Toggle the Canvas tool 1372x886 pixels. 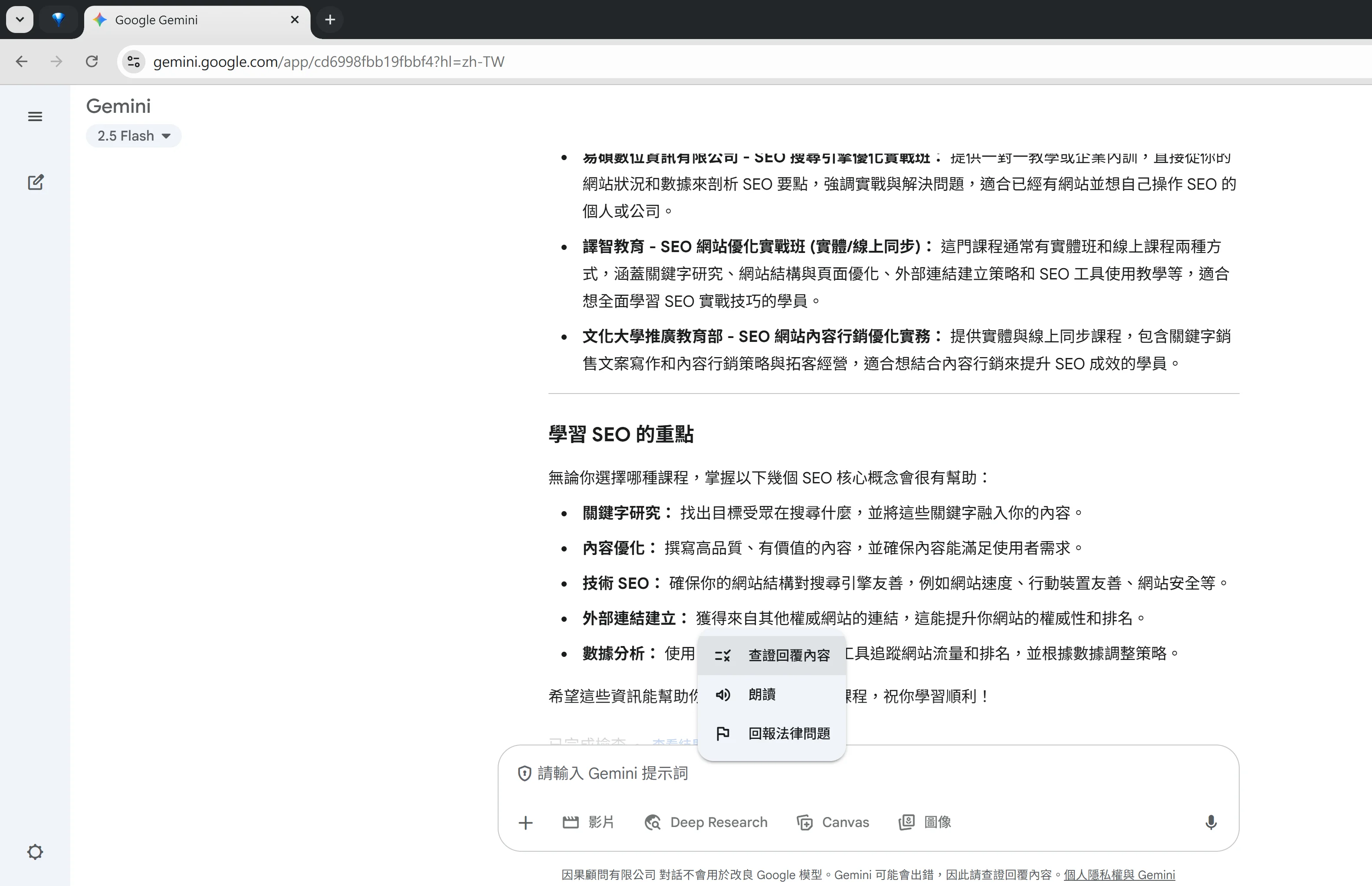coord(832,822)
